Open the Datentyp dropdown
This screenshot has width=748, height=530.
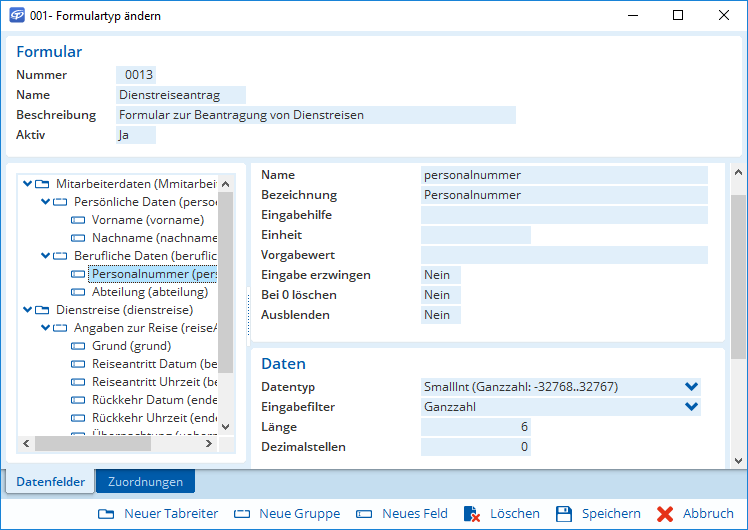click(x=690, y=387)
